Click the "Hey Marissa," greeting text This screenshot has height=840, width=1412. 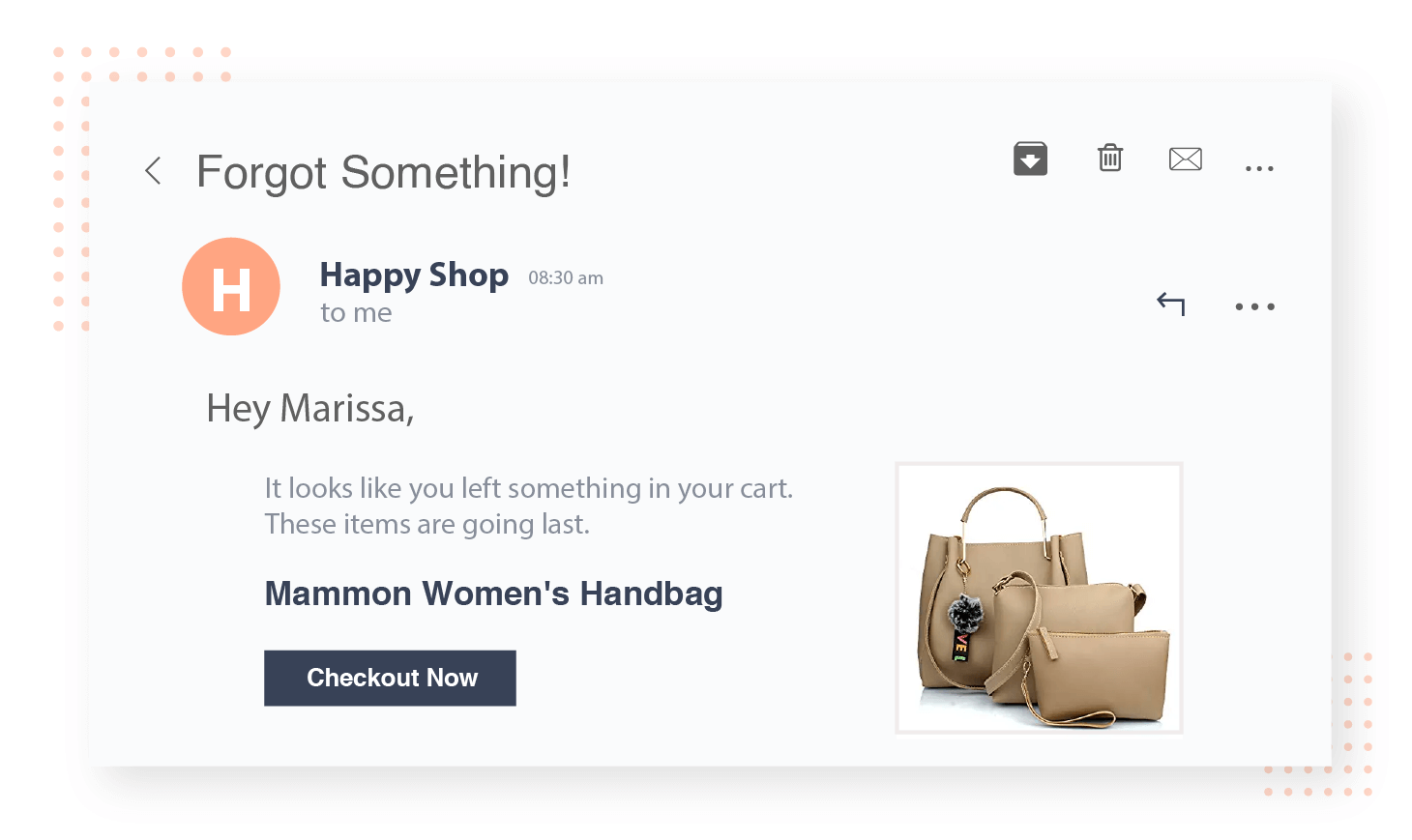pyautogui.click(x=310, y=409)
